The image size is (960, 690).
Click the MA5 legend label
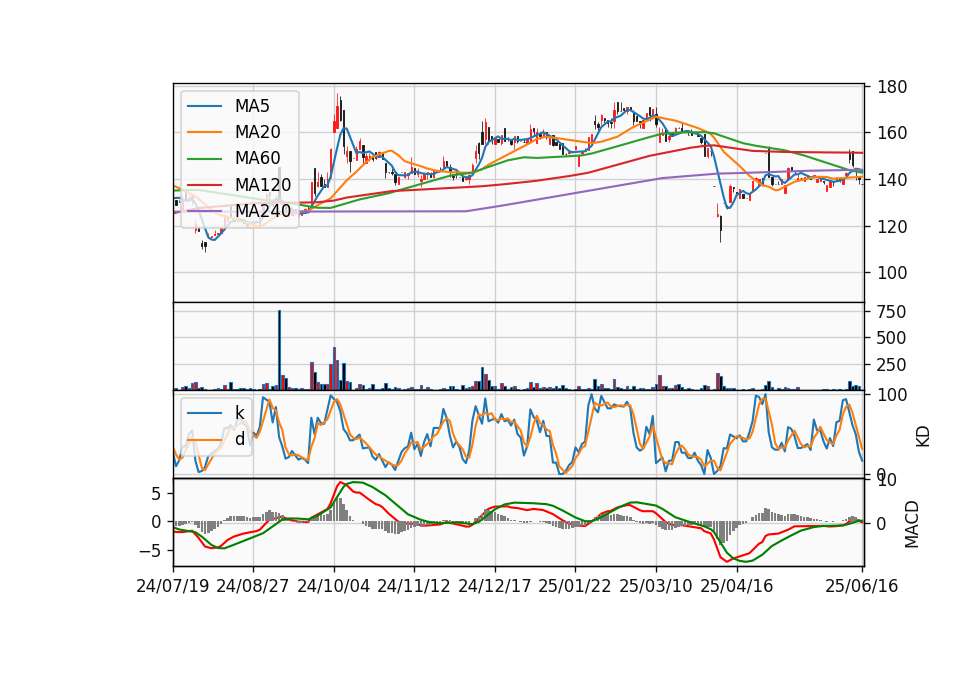pyautogui.click(x=252, y=106)
